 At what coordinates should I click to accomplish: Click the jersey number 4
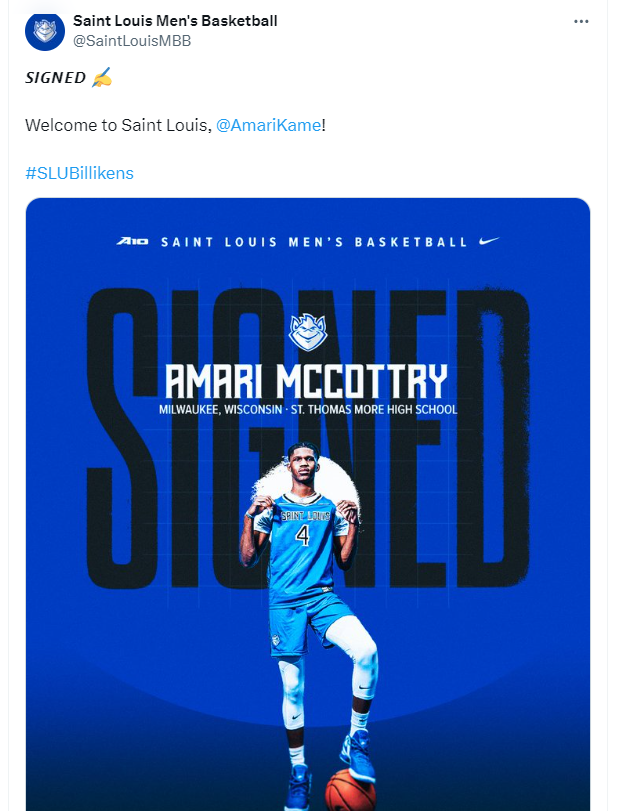pyautogui.click(x=302, y=536)
